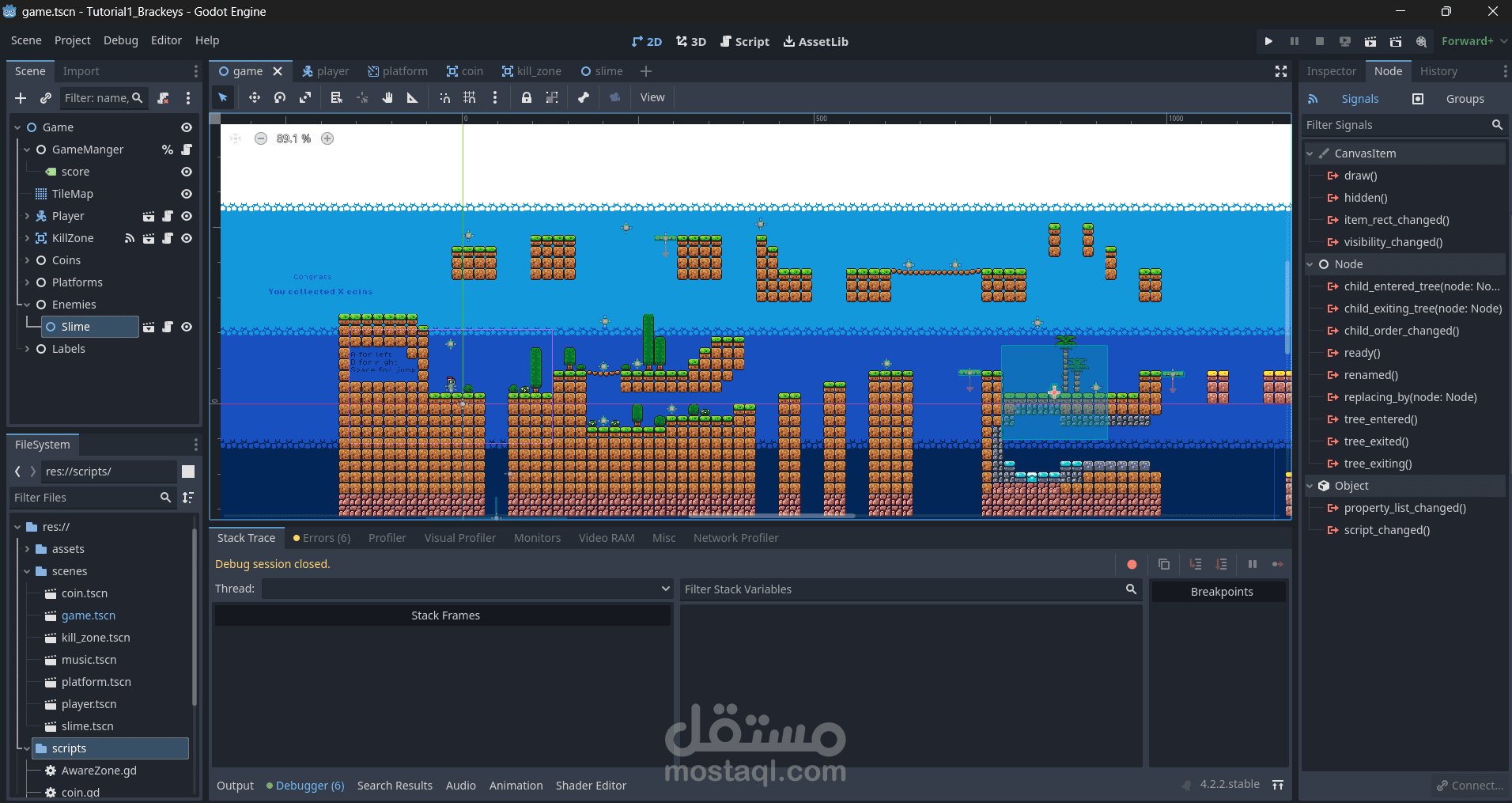Toggle FileSystem split mode icon
This screenshot has height=803, width=1512.
click(x=188, y=472)
